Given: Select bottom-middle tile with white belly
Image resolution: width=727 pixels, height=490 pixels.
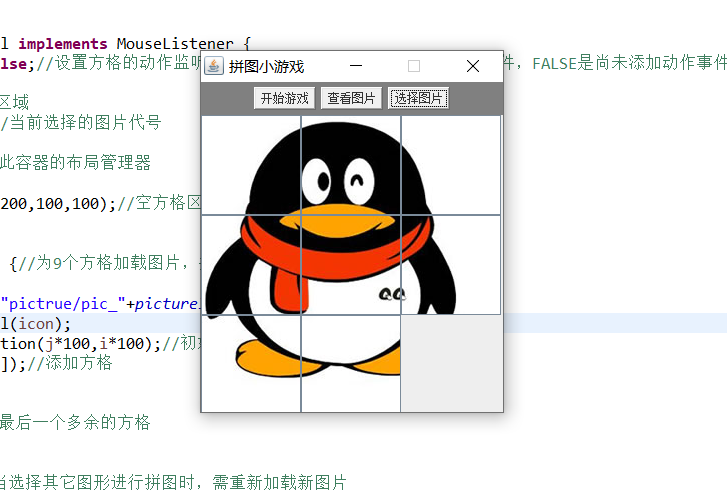Looking at the screenshot, I should tap(351, 363).
